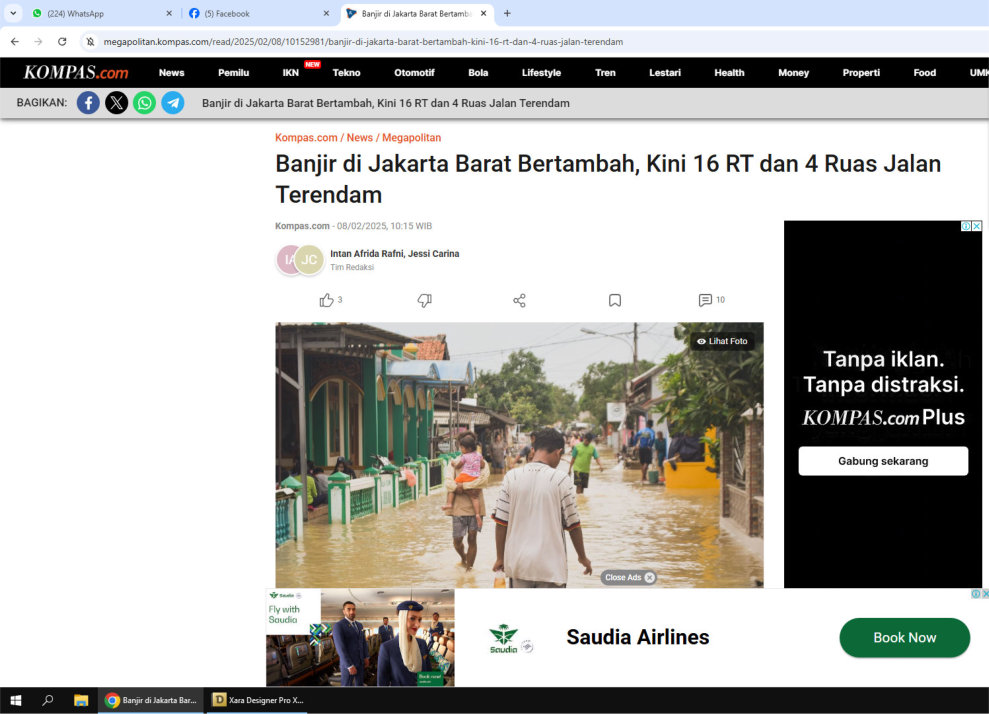Share article via X icon
Viewport: 989px width, 714px height.
pos(117,103)
